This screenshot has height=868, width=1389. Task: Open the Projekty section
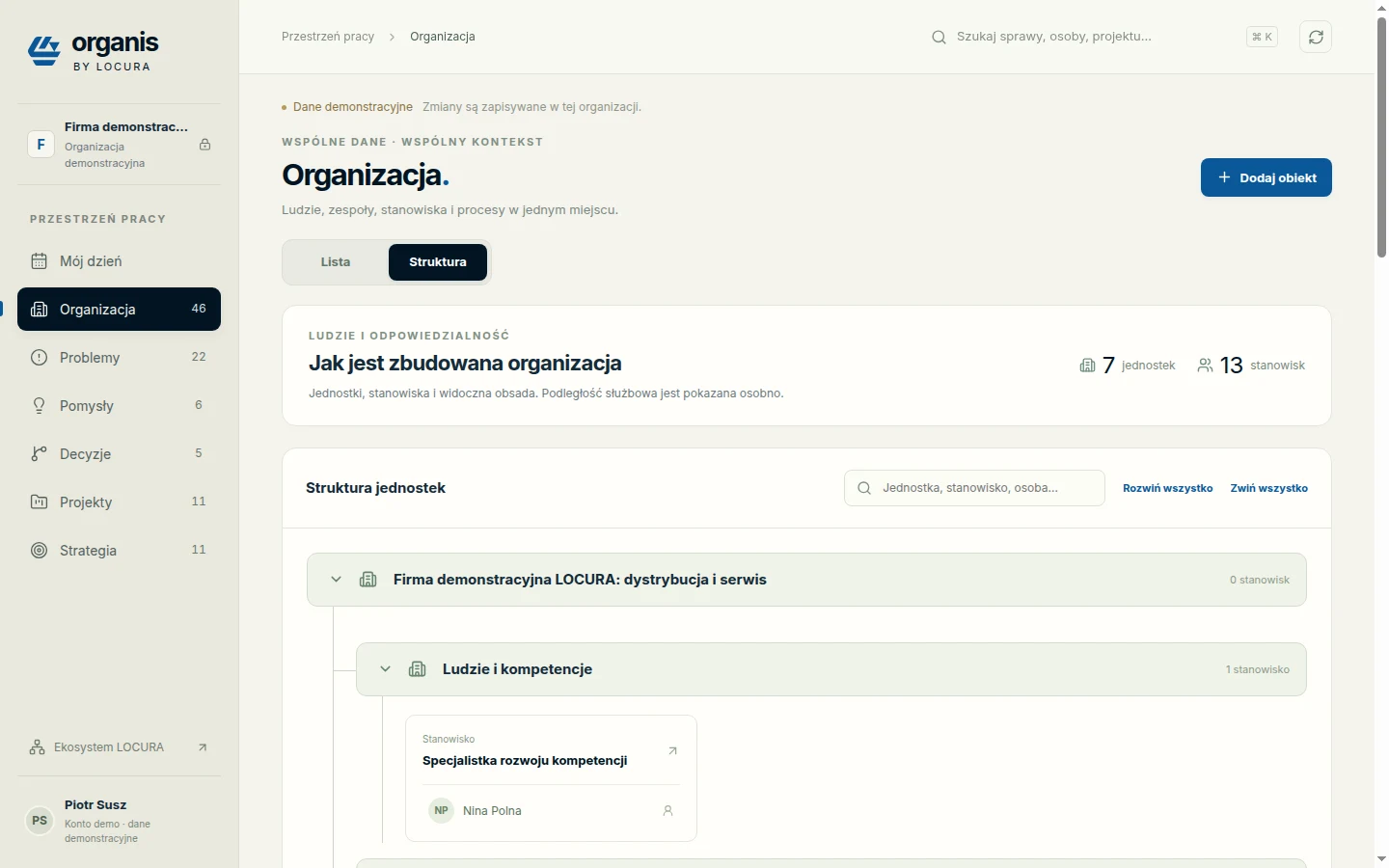pos(119,502)
